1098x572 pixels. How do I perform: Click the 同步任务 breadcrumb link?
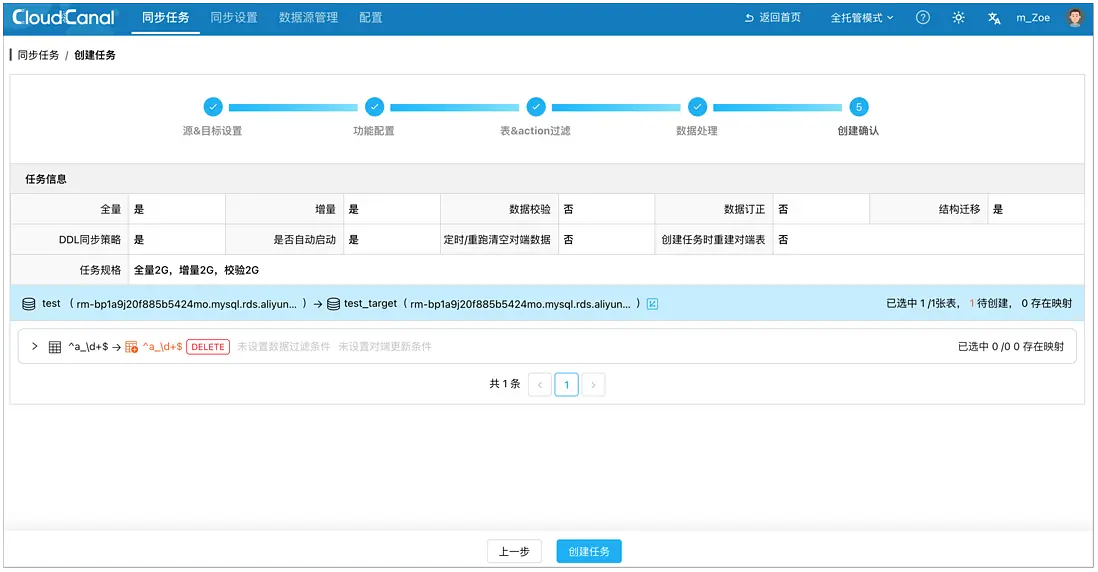click(39, 55)
